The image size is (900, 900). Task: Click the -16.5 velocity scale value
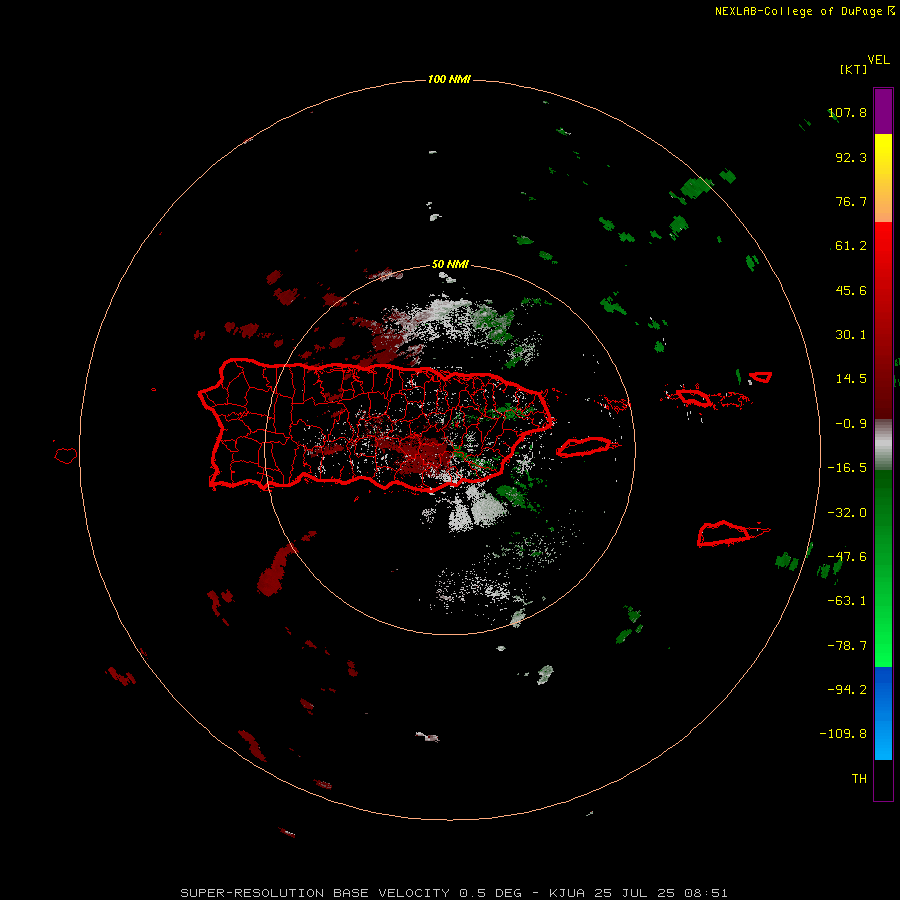[847, 468]
